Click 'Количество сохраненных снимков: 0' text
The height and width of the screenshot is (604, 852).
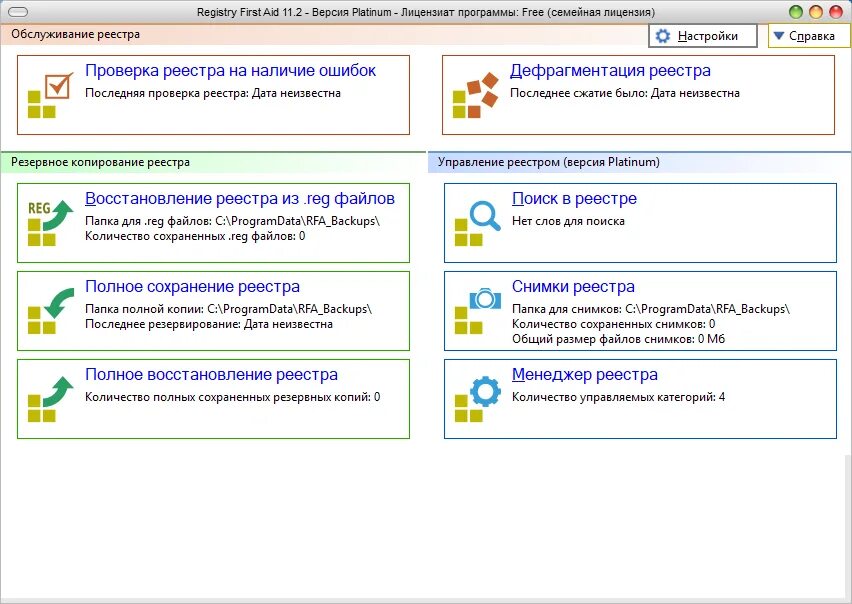pos(613,324)
